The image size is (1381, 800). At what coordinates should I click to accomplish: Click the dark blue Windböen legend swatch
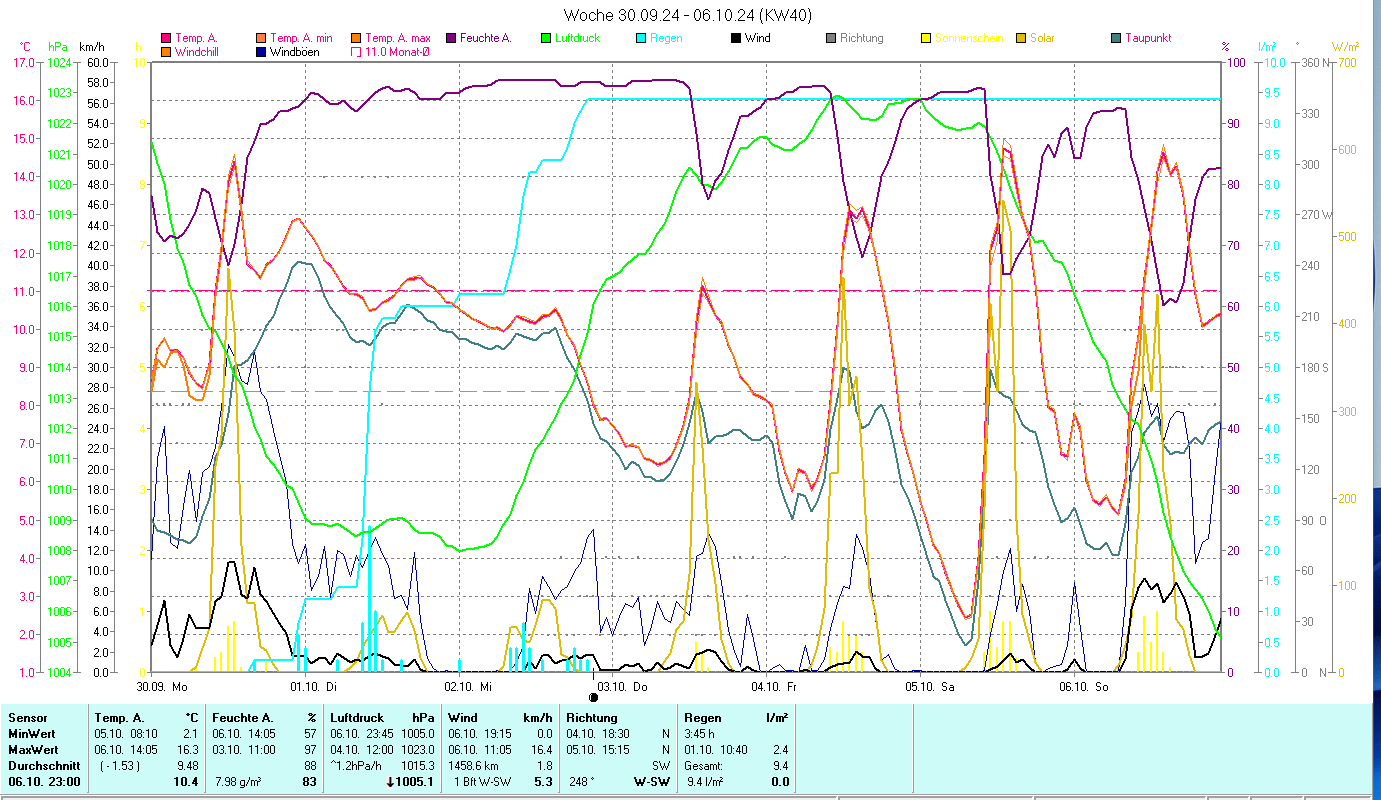[x=261, y=51]
